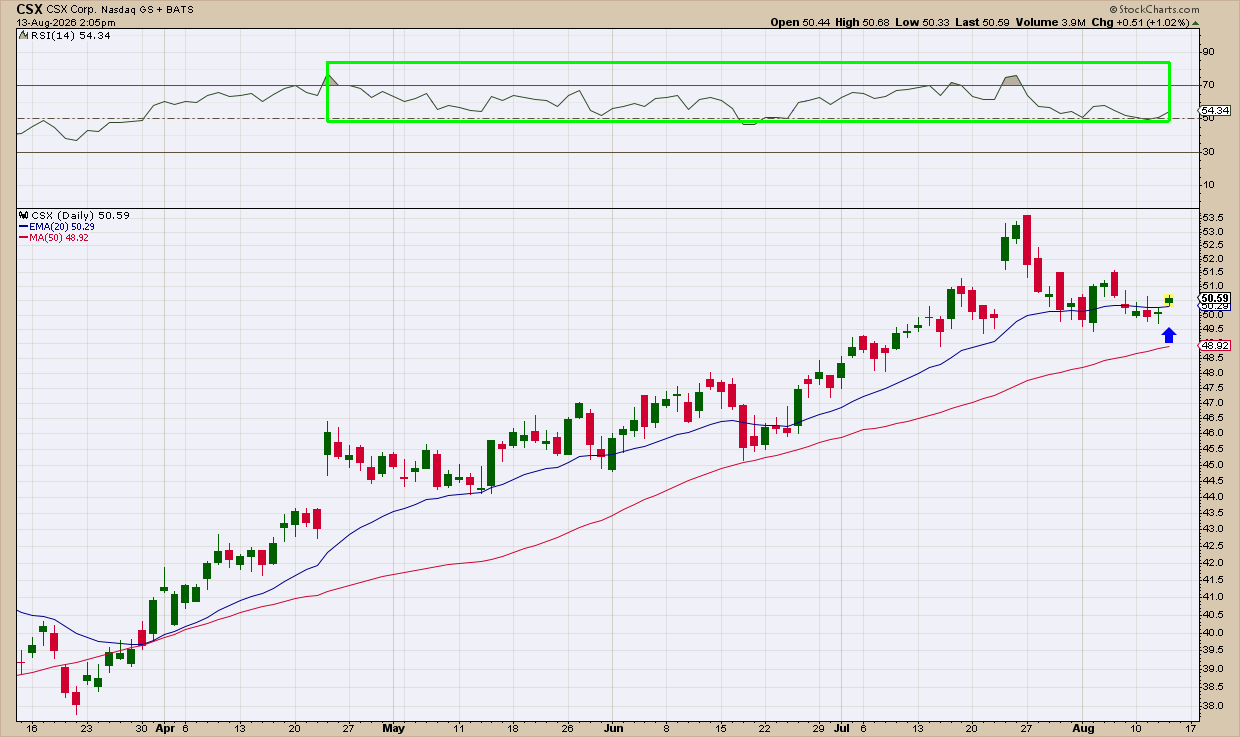The height and width of the screenshot is (737, 1240).
Task: Click the 50.59 last price tag on axis
Action: tap(1215, 298)
